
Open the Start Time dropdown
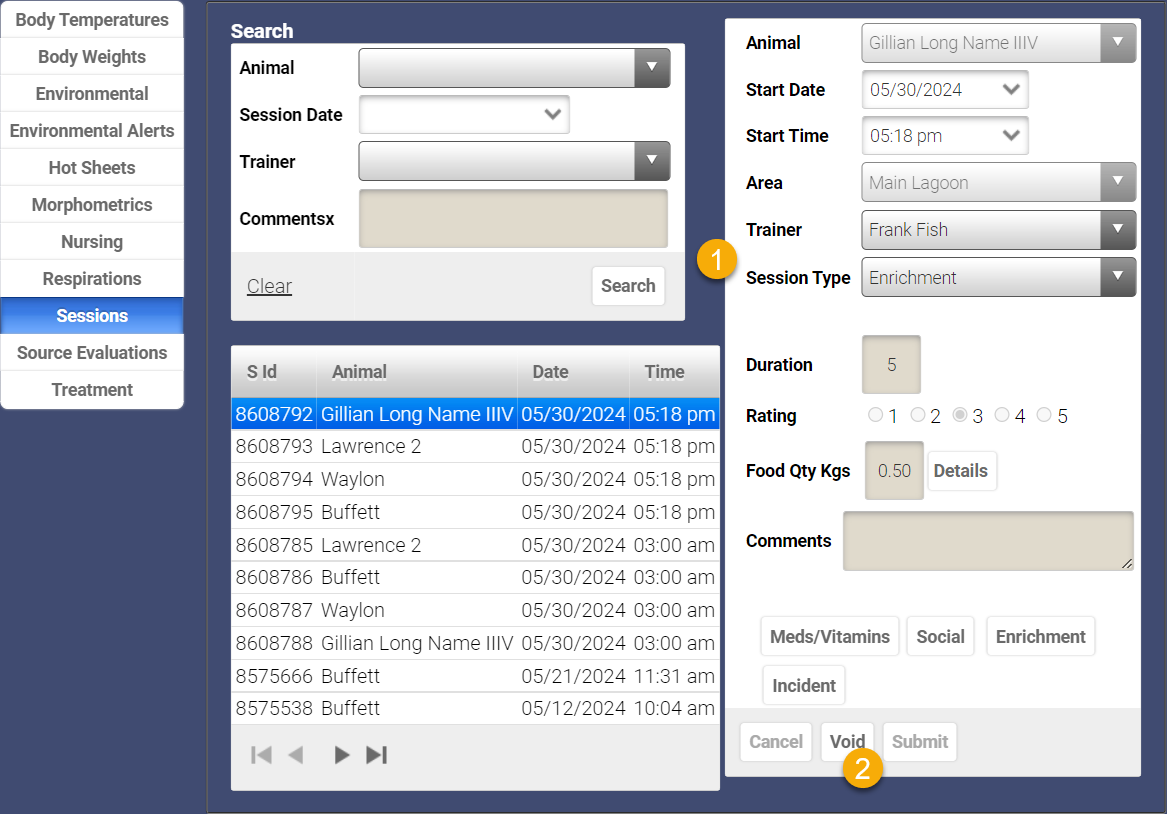945,136
